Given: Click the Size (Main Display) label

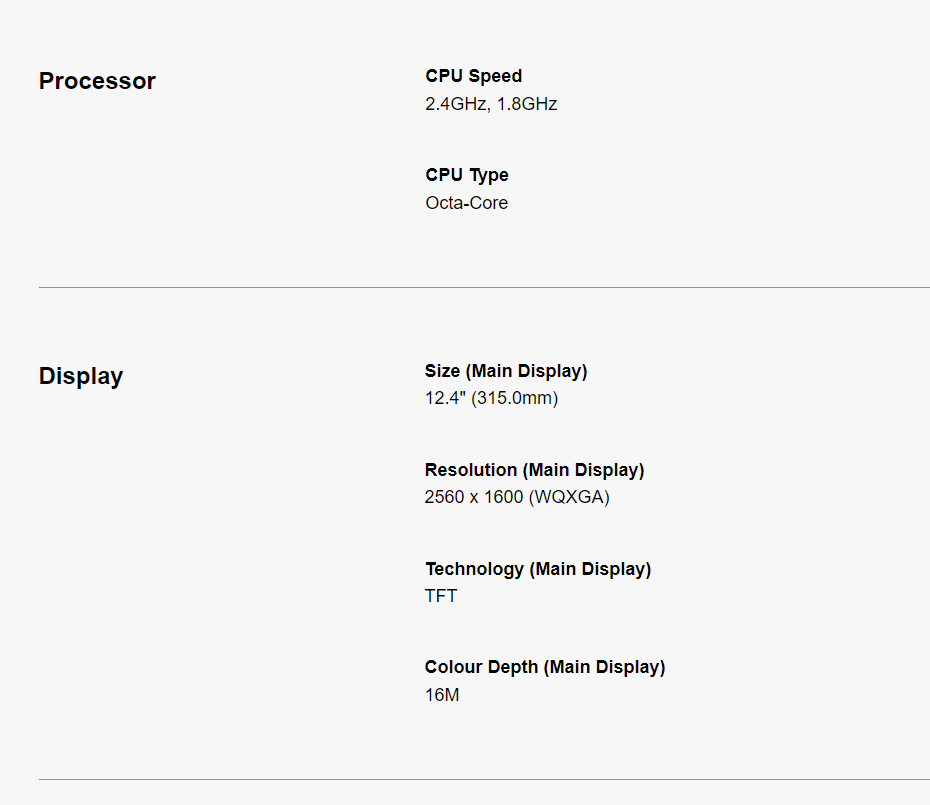Looking at the screenshot, I should 505,371.
